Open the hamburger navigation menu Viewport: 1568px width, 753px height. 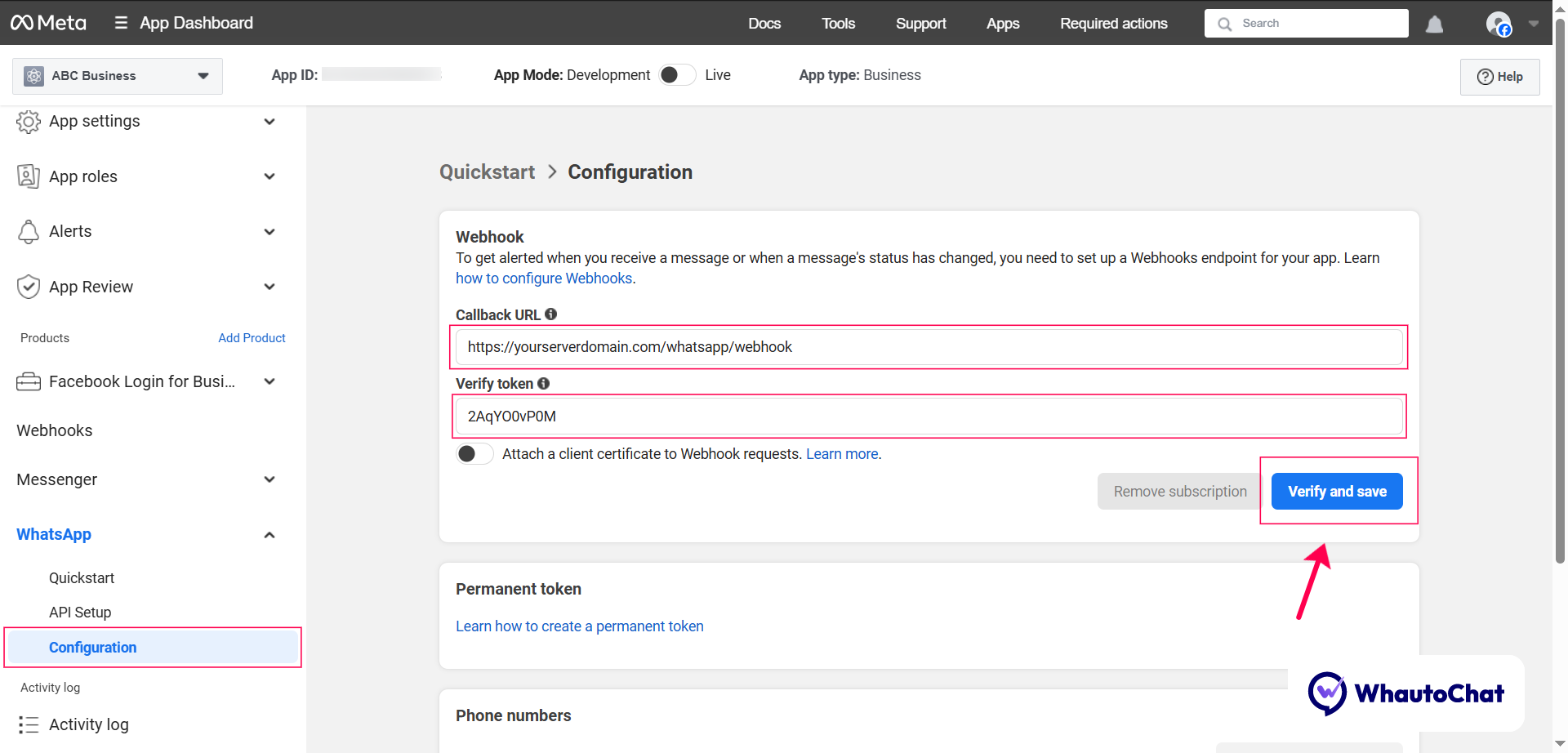point(120,23)
